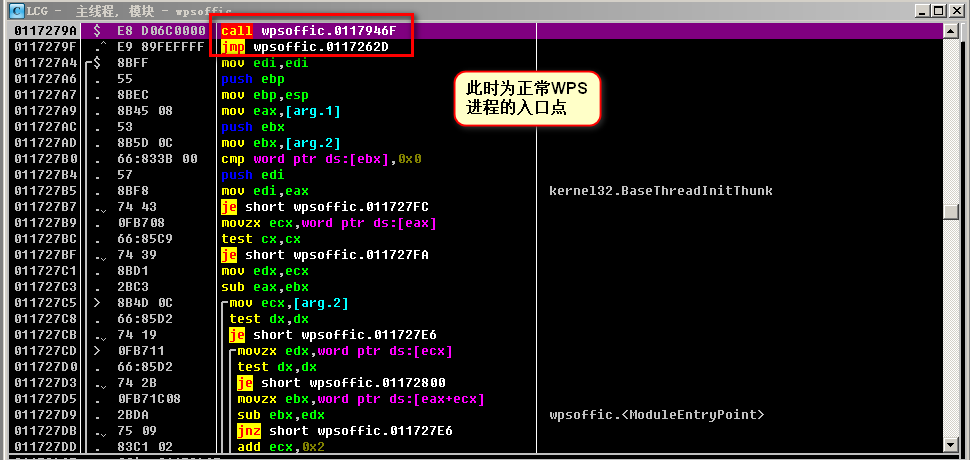
Task: Select hex bytes '0FB708'
Action: pyautogui.click(x=140, y=223)
